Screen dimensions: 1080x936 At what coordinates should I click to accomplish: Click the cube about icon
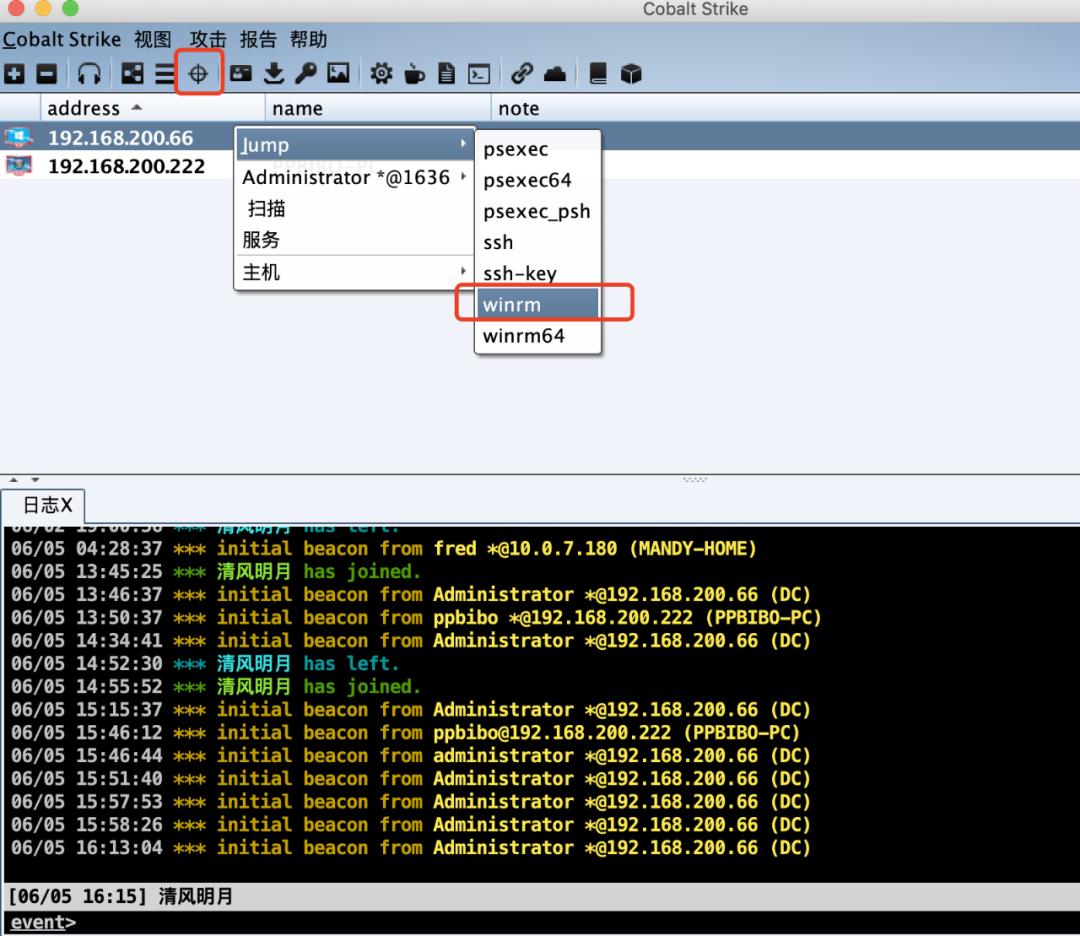tap(631, 73)
